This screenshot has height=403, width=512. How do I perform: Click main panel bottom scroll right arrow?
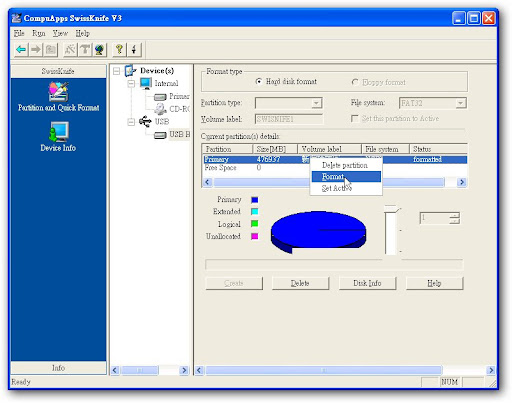[490, 370]
